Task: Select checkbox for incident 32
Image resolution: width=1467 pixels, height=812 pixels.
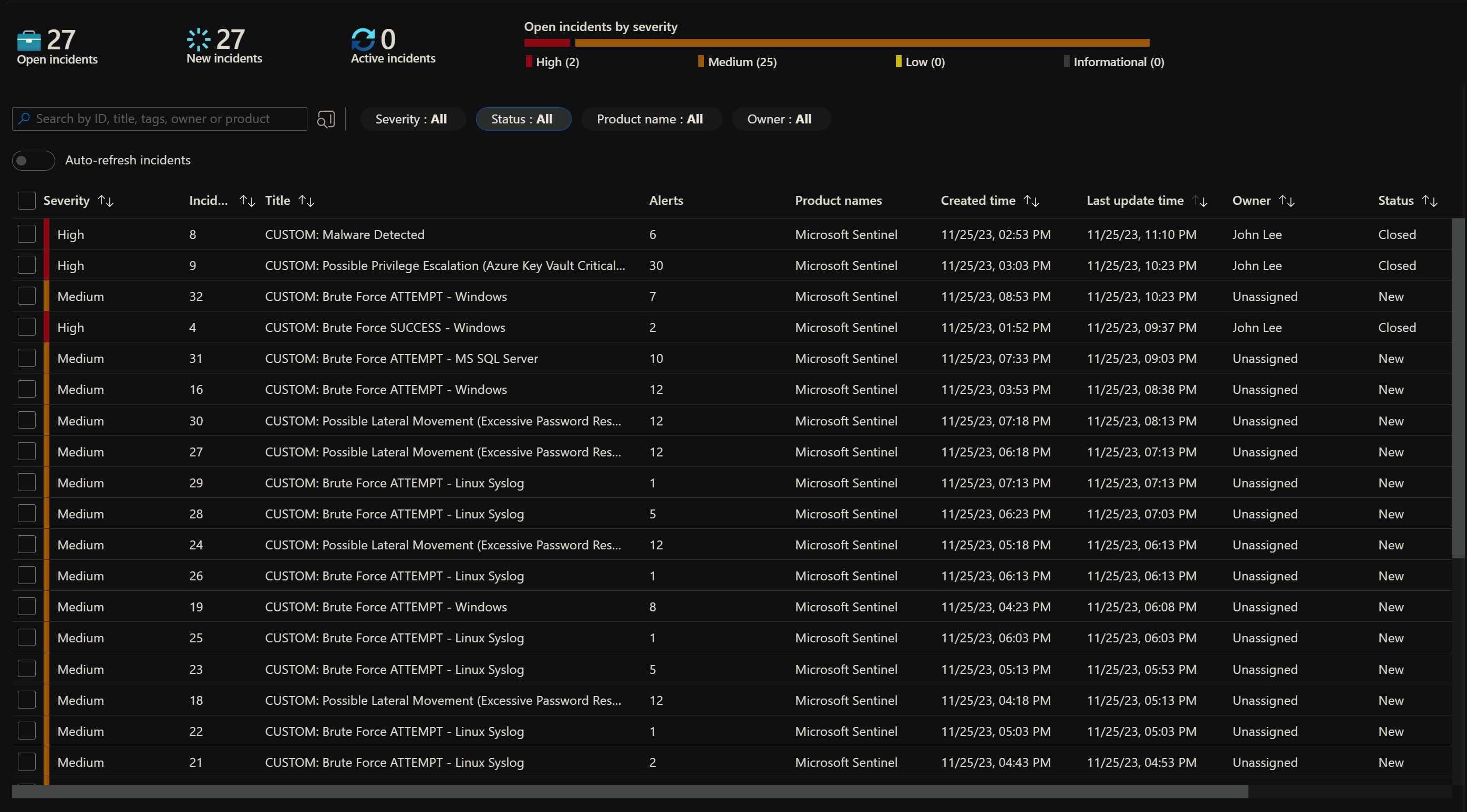Action: (x=27, y=296)
